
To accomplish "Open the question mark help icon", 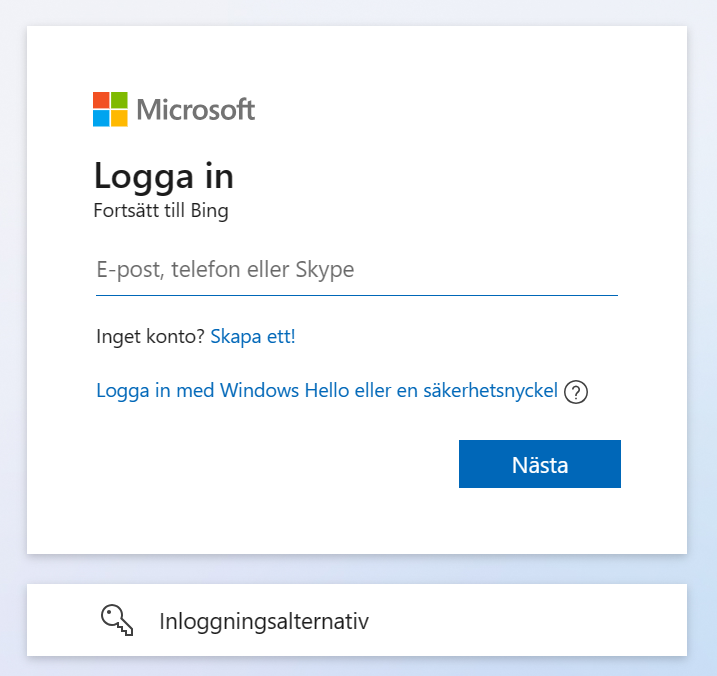I will 576,392.
